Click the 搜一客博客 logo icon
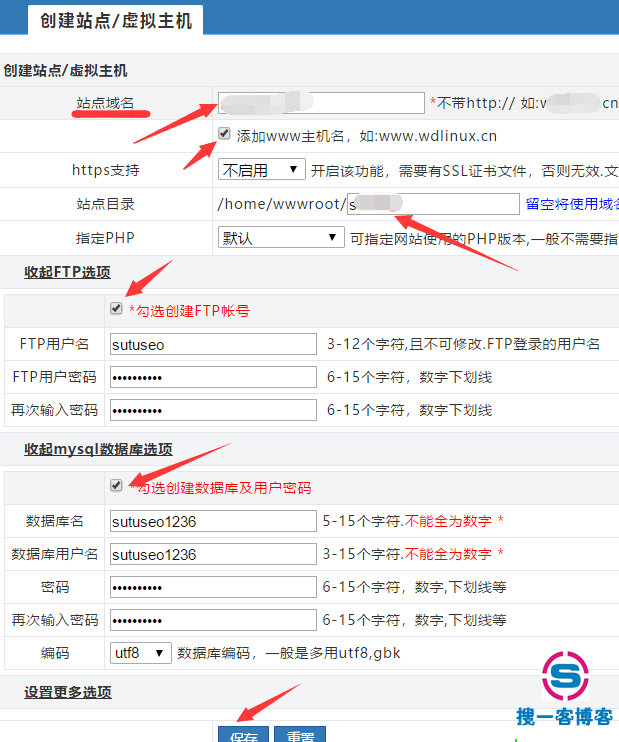Screen dimensions: 619x742 (565, 678)
